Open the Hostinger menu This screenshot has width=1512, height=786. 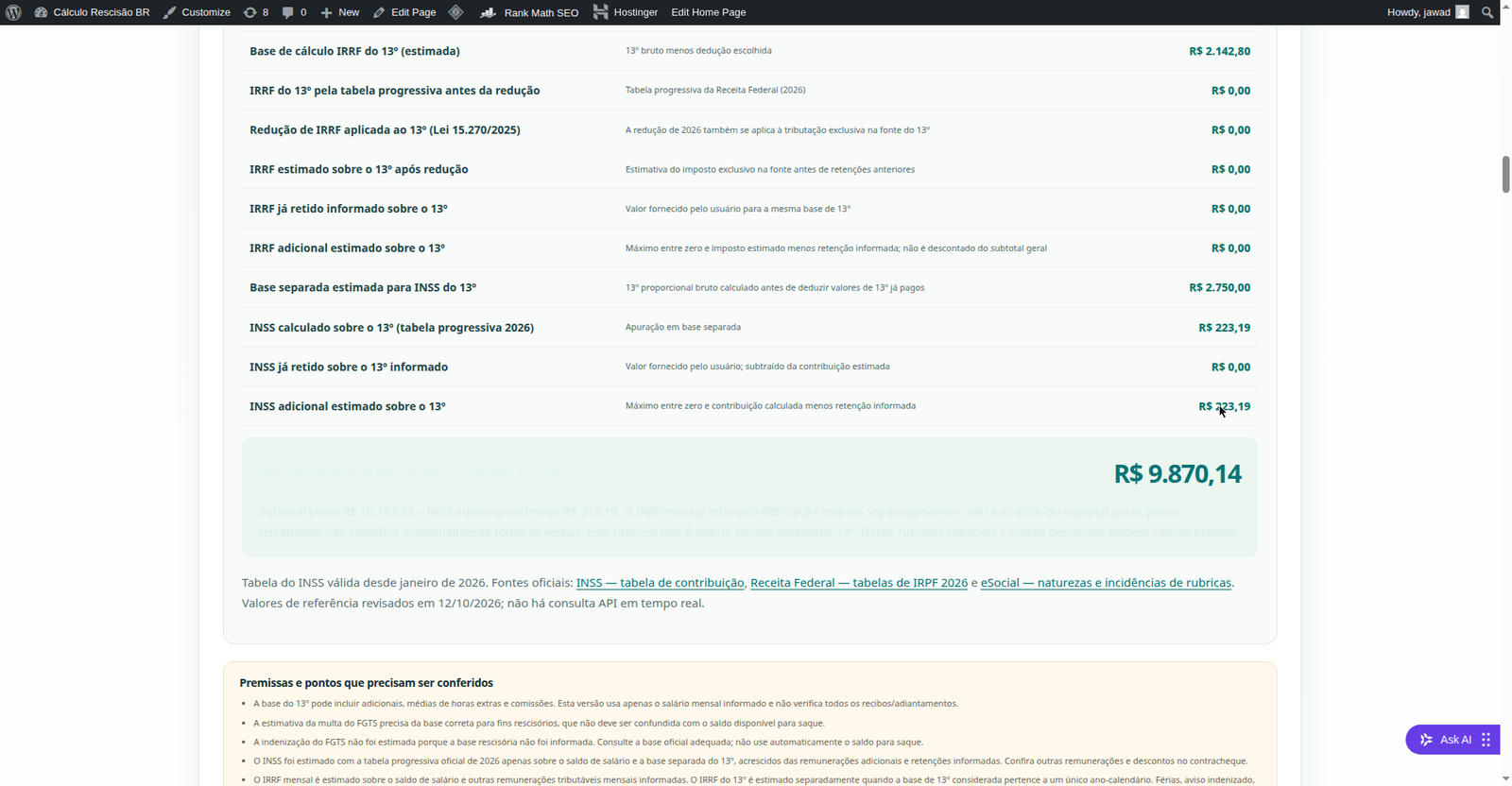tap(626, 12)
